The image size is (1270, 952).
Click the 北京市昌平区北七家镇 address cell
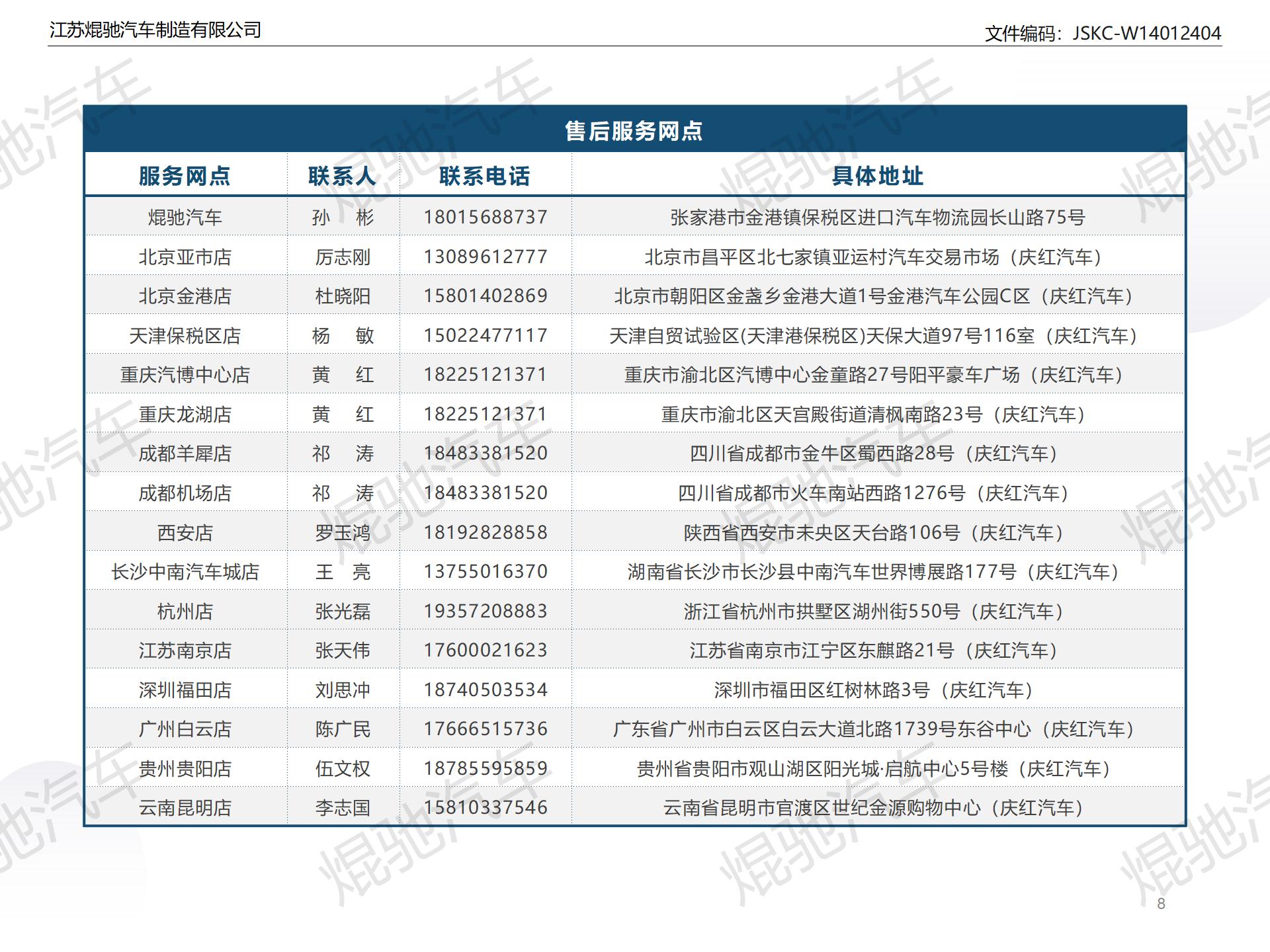click(x=878, y=257)
